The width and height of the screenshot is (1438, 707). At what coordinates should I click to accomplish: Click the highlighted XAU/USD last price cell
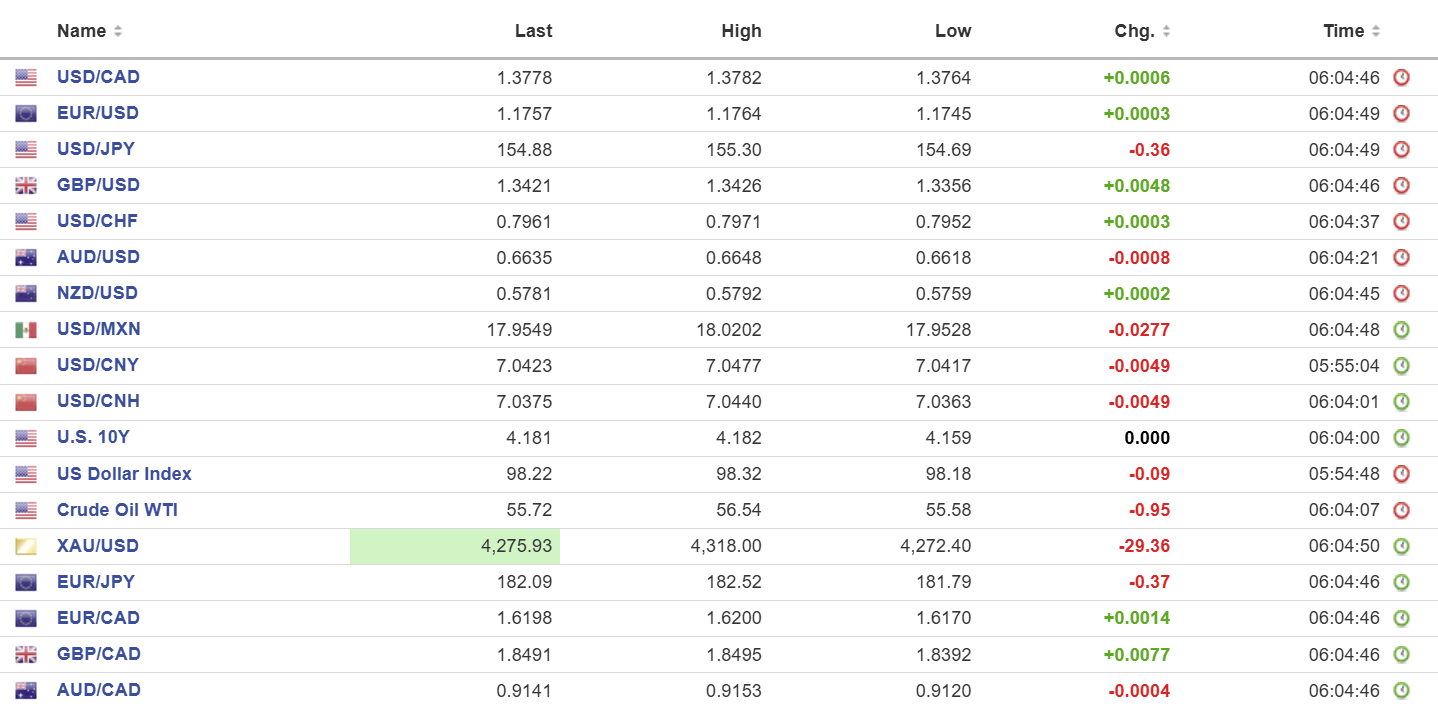click(455, 546)
